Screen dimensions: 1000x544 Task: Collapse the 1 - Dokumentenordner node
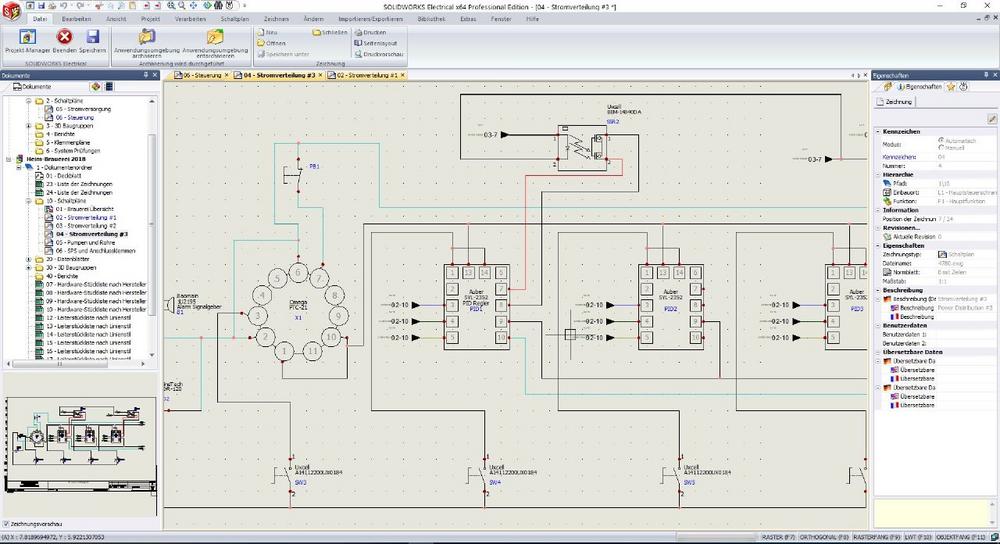(19, 167)
